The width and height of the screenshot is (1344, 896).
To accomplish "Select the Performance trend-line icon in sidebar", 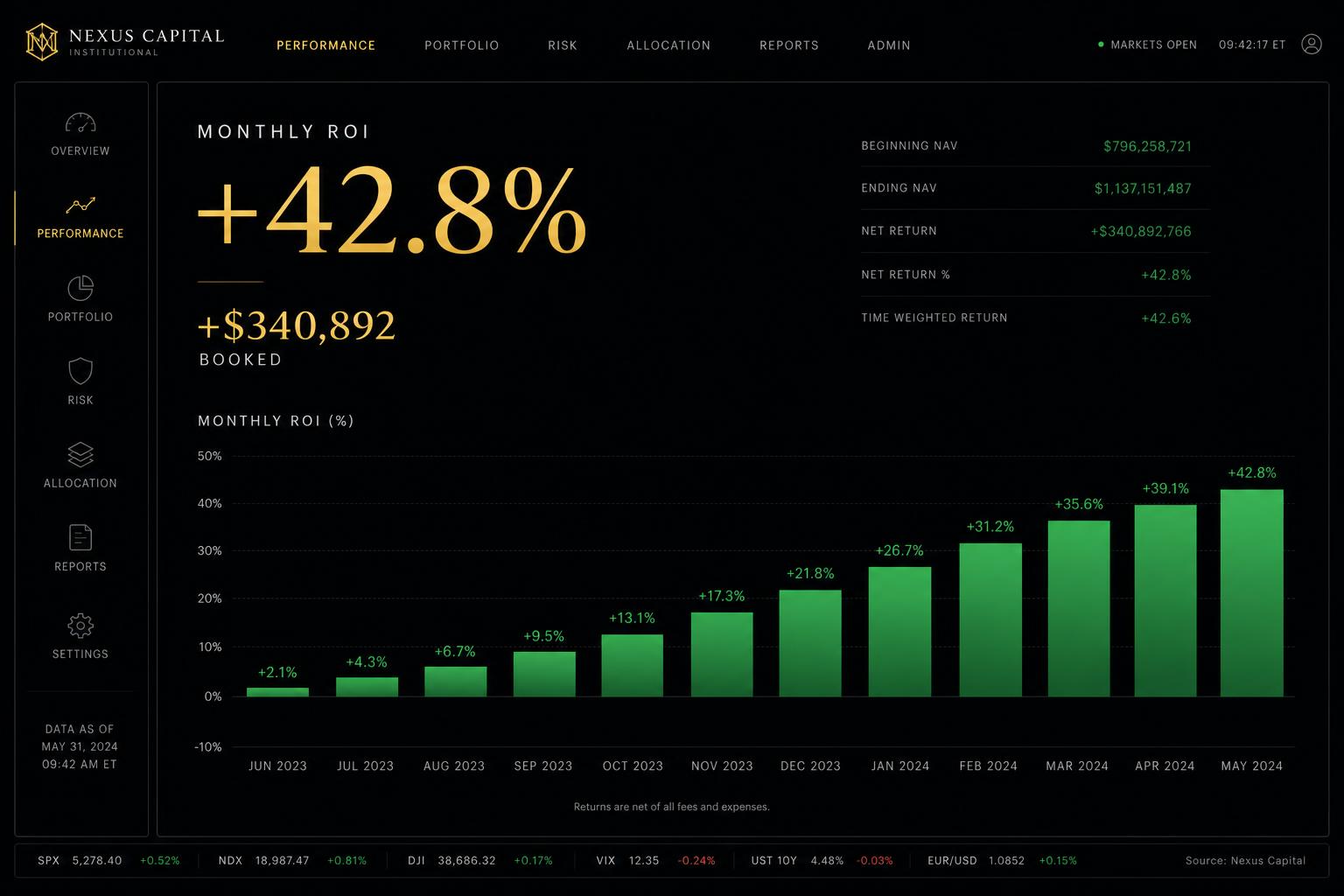I will (x=80, y=205).
